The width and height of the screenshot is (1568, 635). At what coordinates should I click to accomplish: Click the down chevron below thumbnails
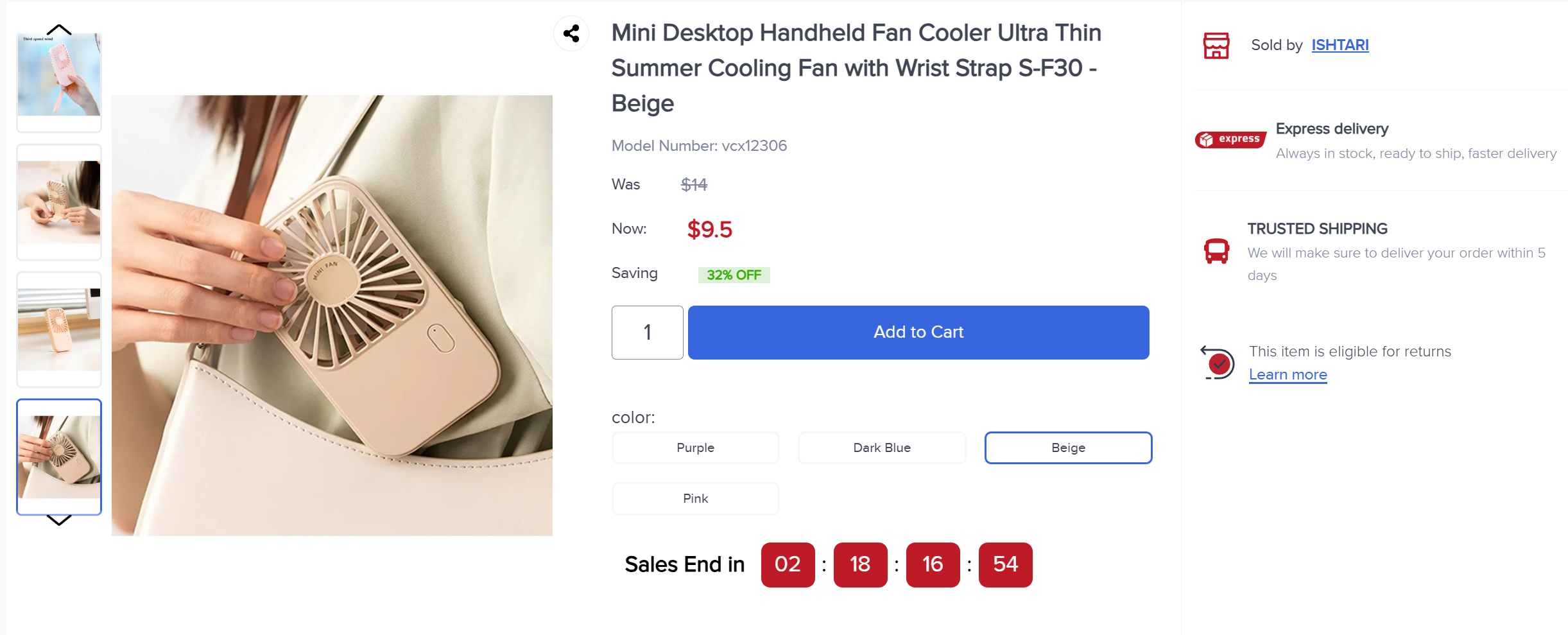click(x=59, y=521)
